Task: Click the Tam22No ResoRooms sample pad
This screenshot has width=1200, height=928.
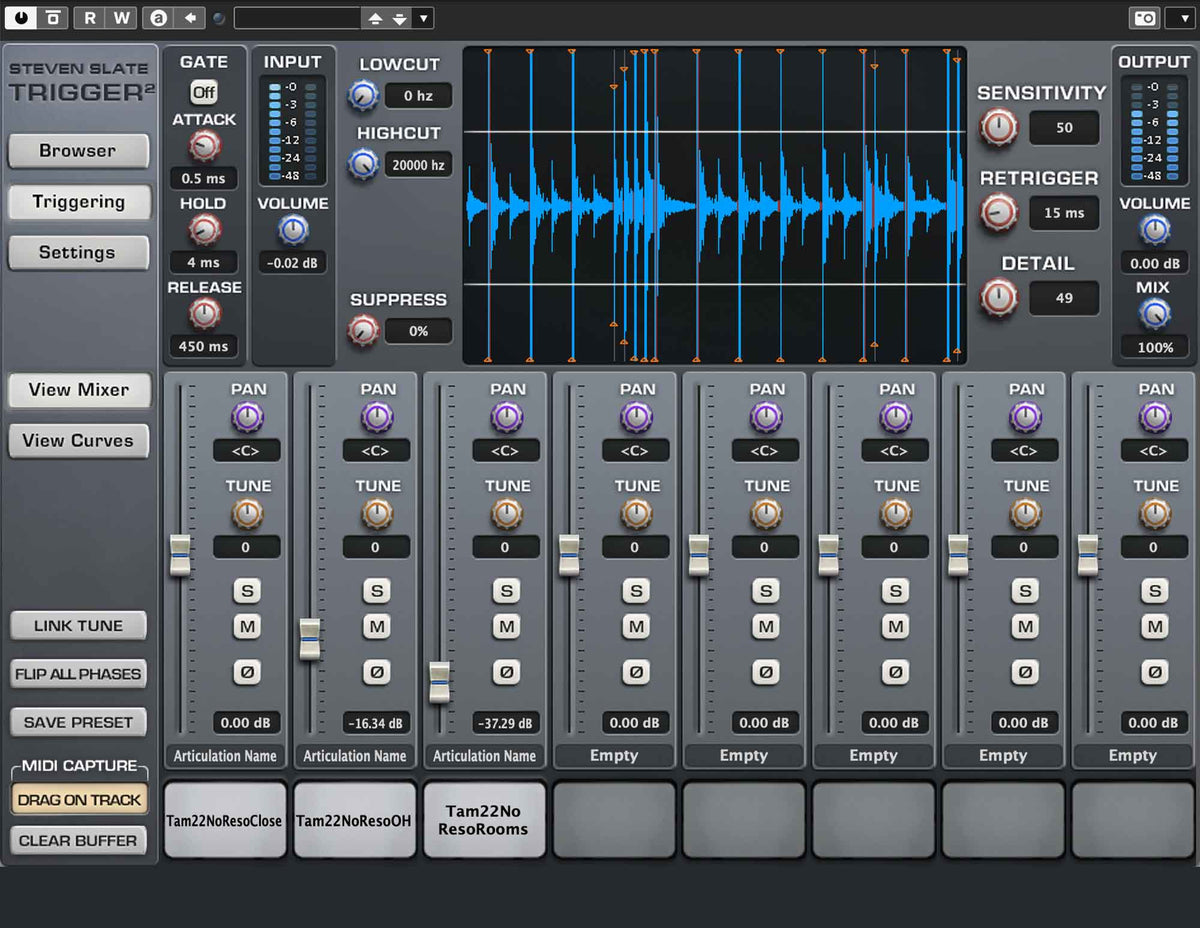Action: click(x=485, y=820)
